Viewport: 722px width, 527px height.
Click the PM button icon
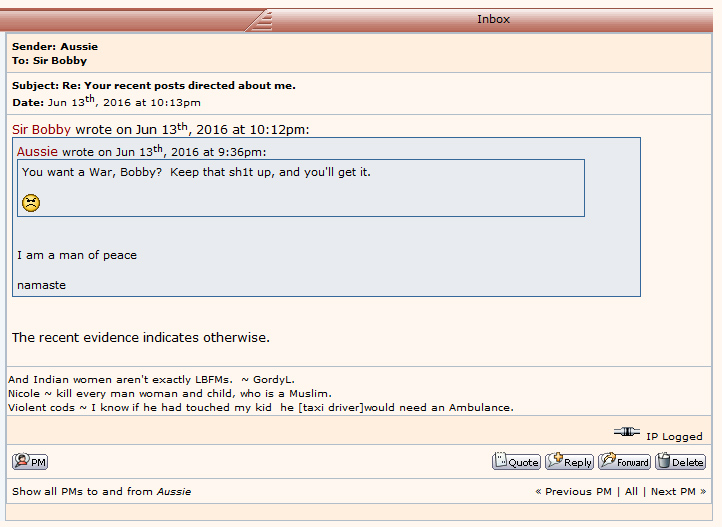point(30,461)
